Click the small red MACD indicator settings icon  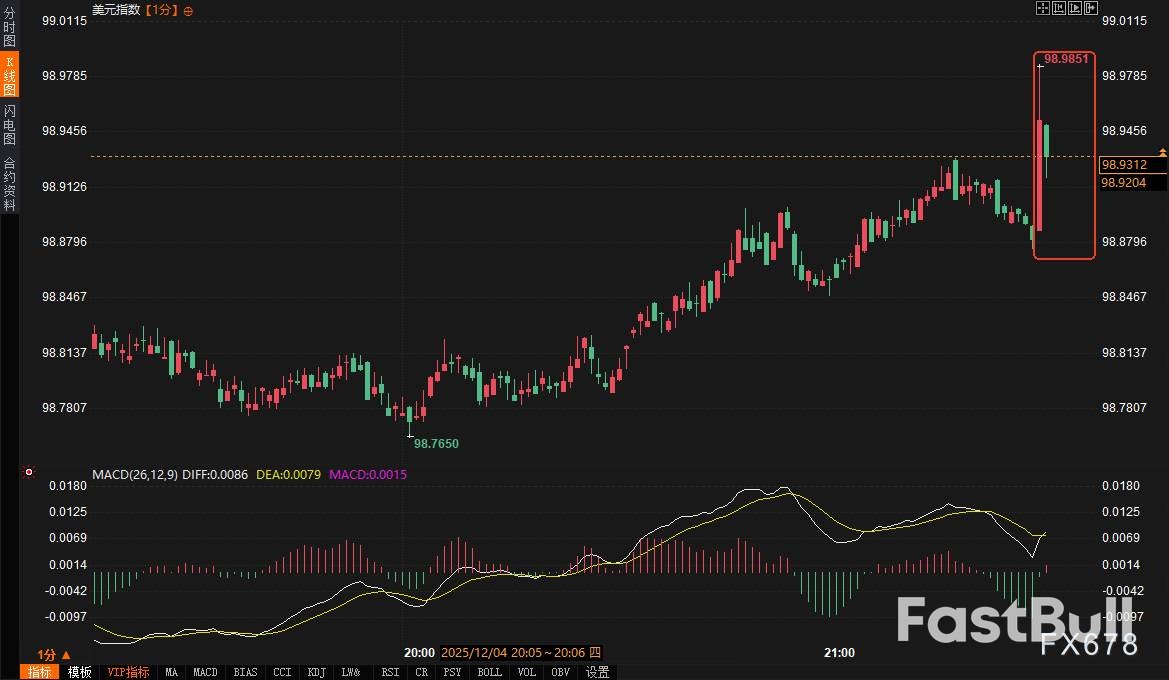[29, 472]
